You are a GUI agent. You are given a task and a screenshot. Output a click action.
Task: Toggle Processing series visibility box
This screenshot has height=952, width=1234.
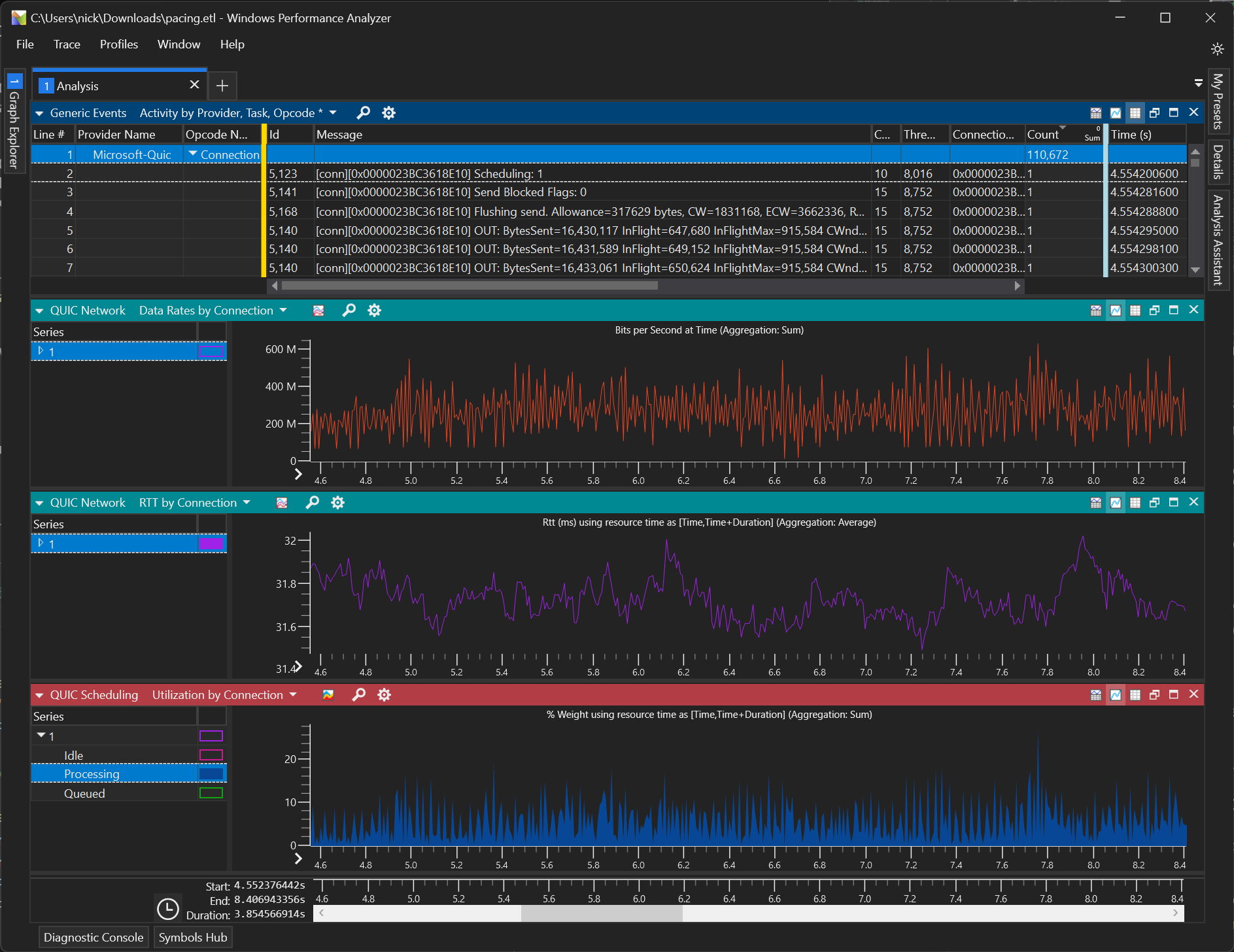tap(211, 774)
